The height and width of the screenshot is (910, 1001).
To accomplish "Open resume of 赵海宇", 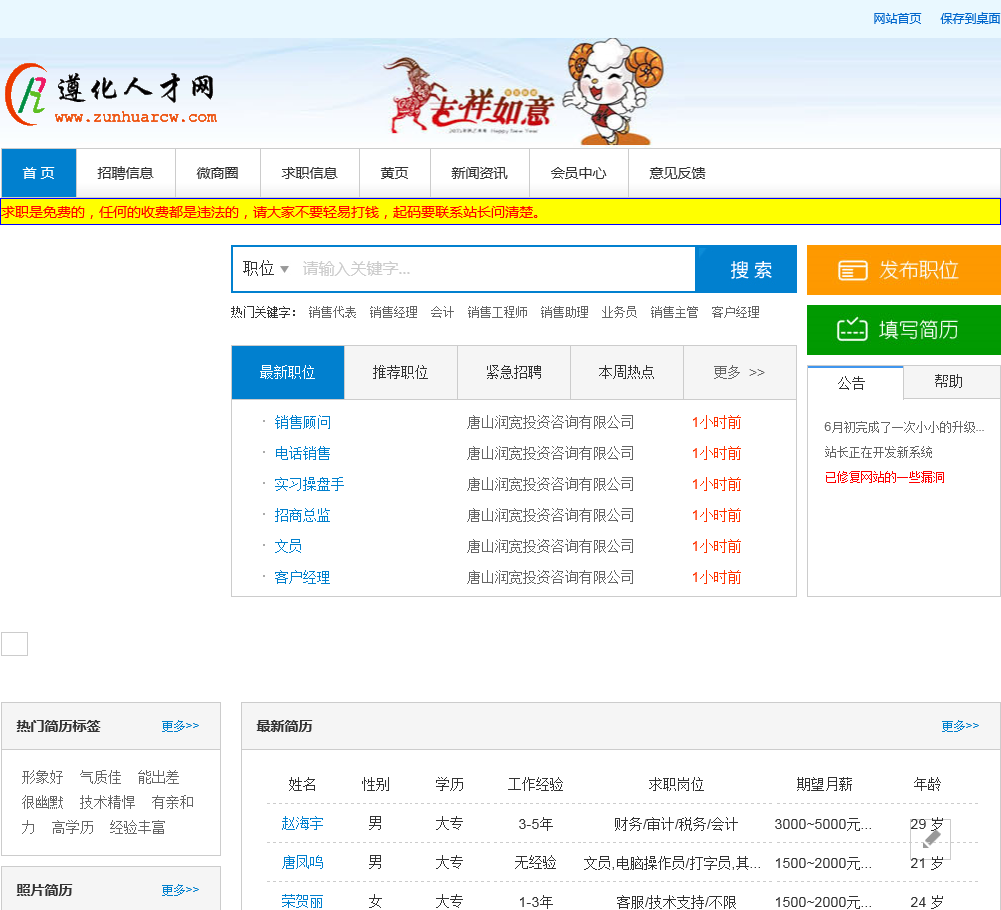I will (x=303, y=824).
